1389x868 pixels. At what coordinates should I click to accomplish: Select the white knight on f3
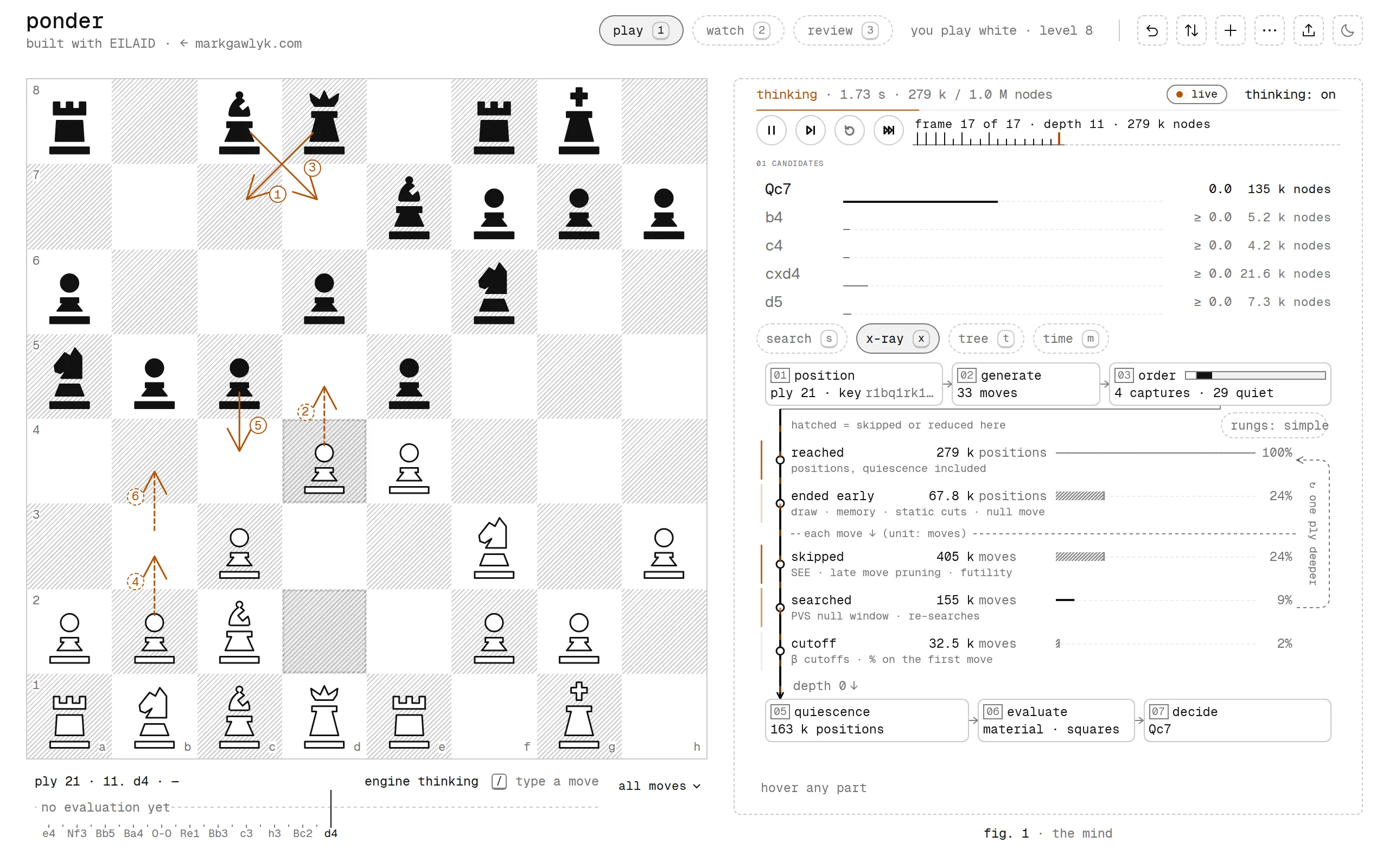494,548
